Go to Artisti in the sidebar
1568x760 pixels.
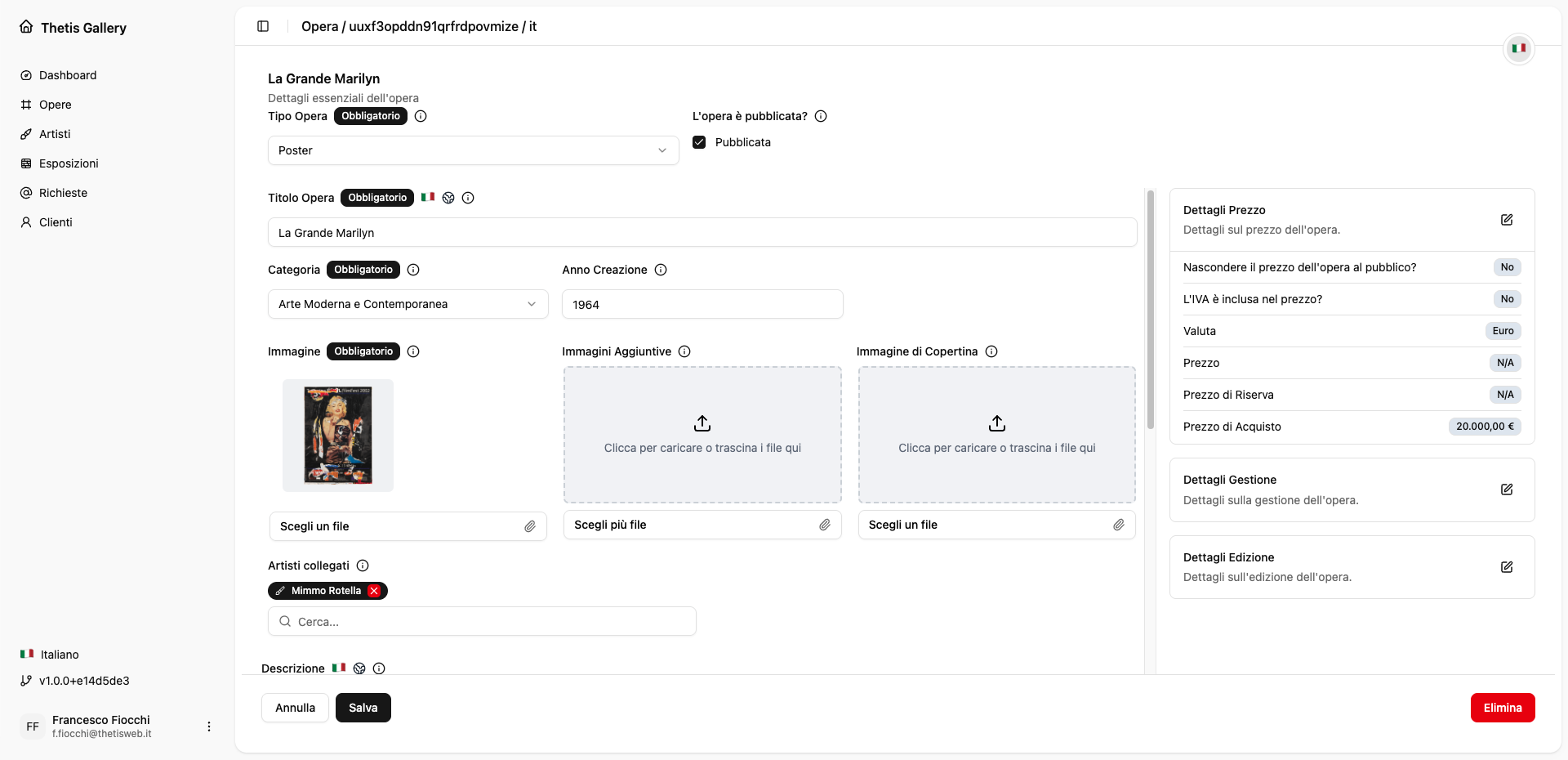point(55,134)
